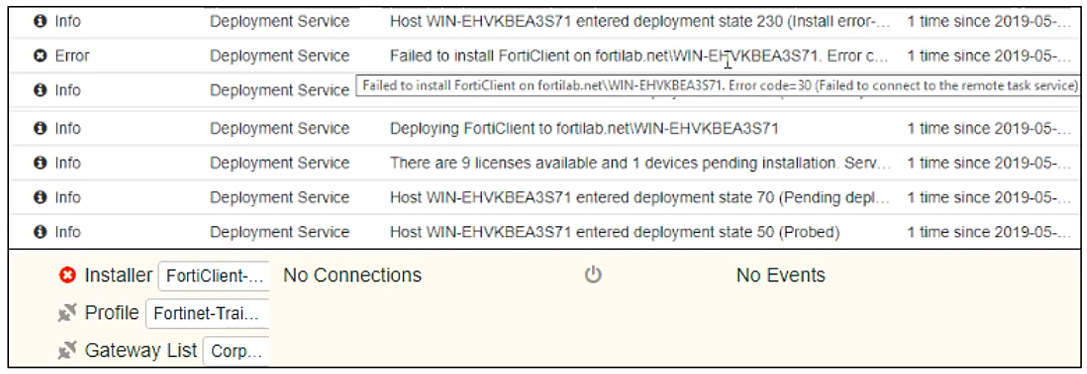Click the red installer error status icon
The width and height of the screenshot is (1087, 374).
pos(67,276)
